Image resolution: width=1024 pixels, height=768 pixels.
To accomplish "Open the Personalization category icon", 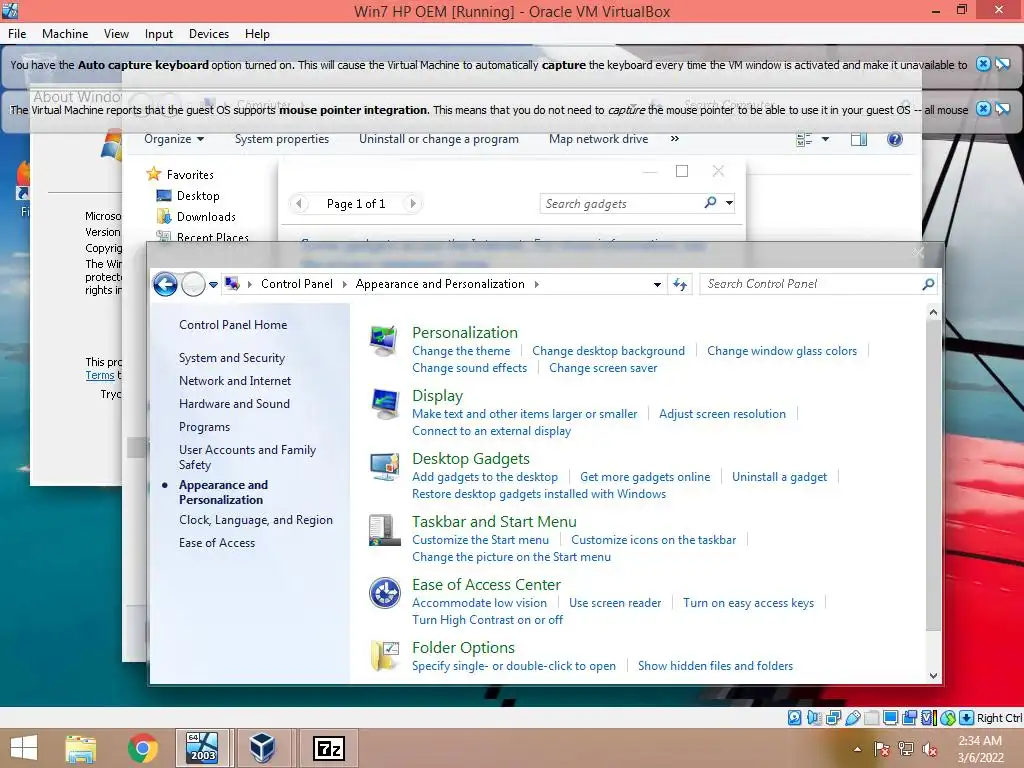I will [x=384, y=341].
